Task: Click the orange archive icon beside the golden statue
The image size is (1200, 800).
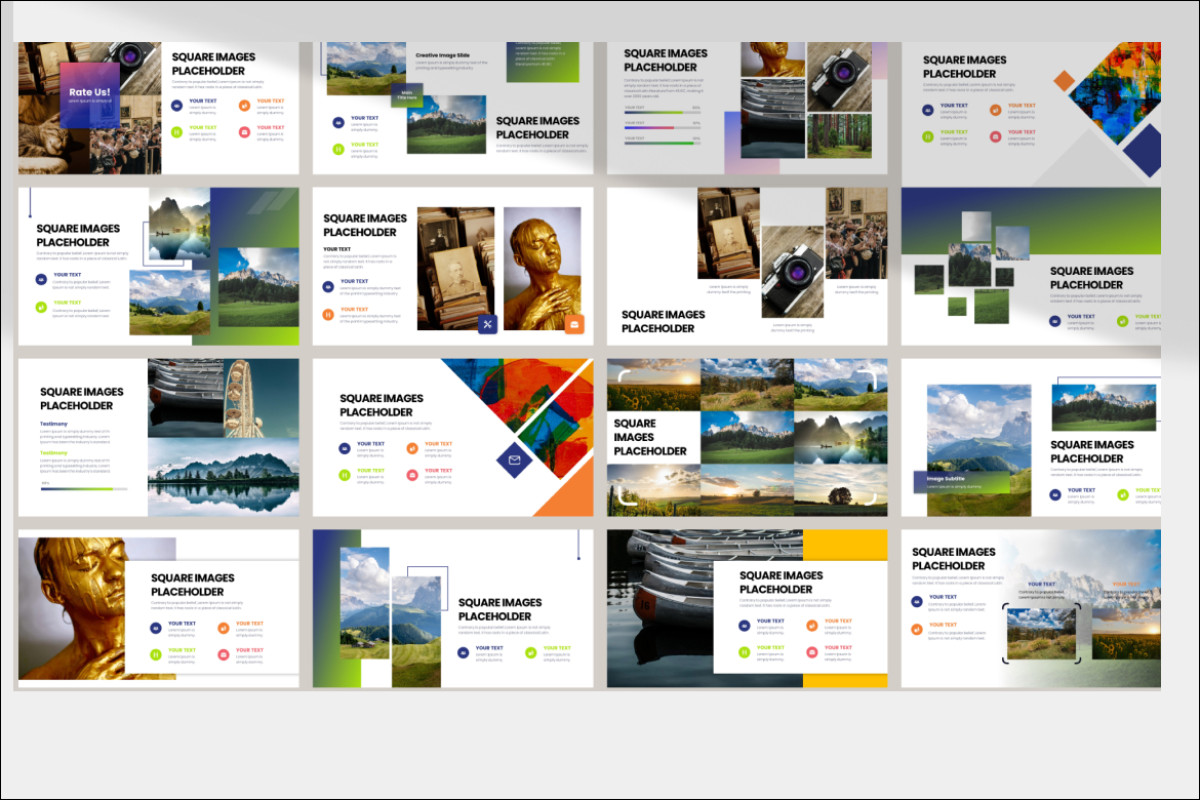Action: tap(575, 325)
